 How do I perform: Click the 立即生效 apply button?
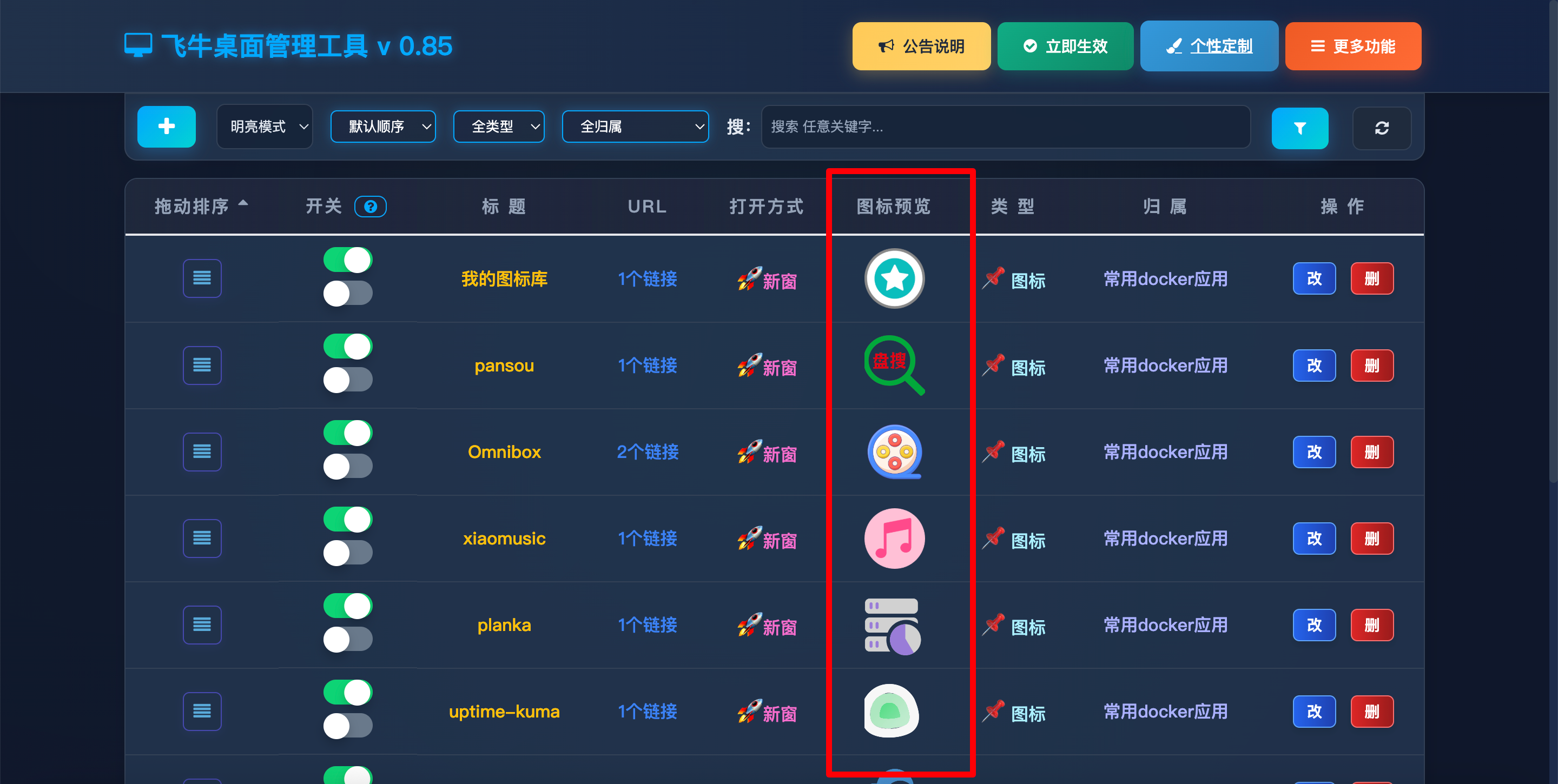pos(1065,46)
